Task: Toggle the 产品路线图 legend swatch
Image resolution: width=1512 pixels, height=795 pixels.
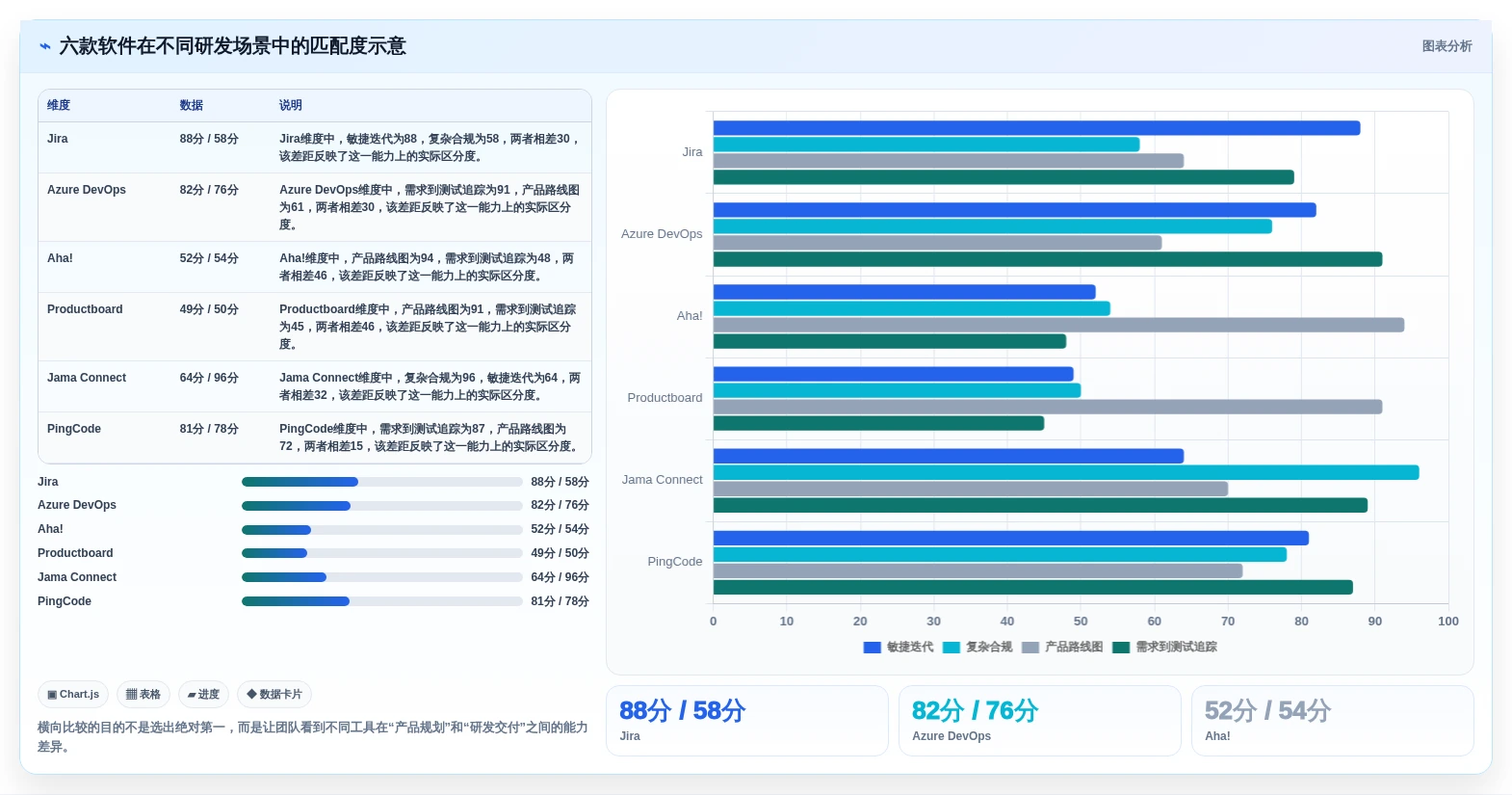Action: coord(1030,648)
